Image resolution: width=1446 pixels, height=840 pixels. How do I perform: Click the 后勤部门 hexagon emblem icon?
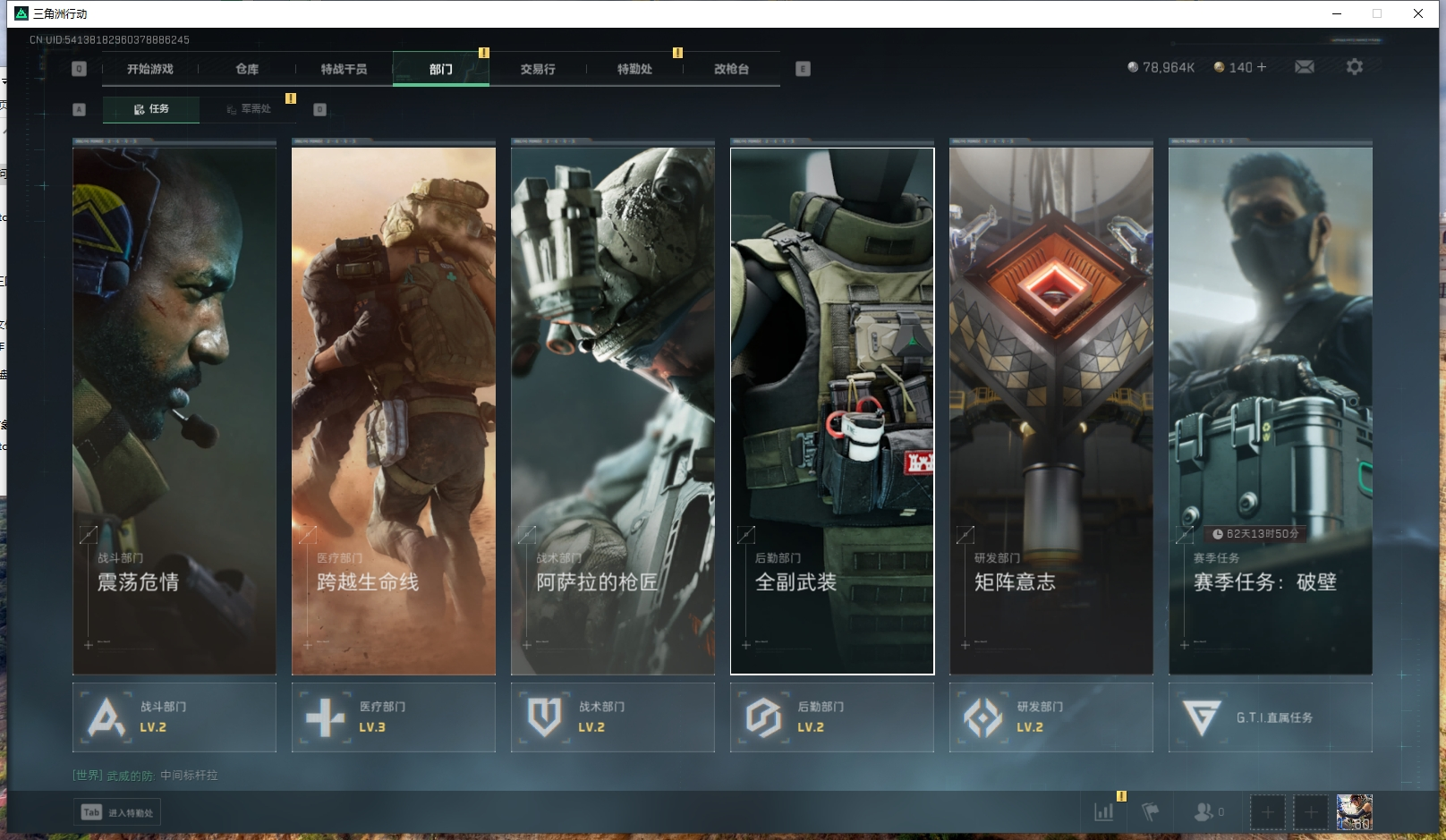(764, 717)
